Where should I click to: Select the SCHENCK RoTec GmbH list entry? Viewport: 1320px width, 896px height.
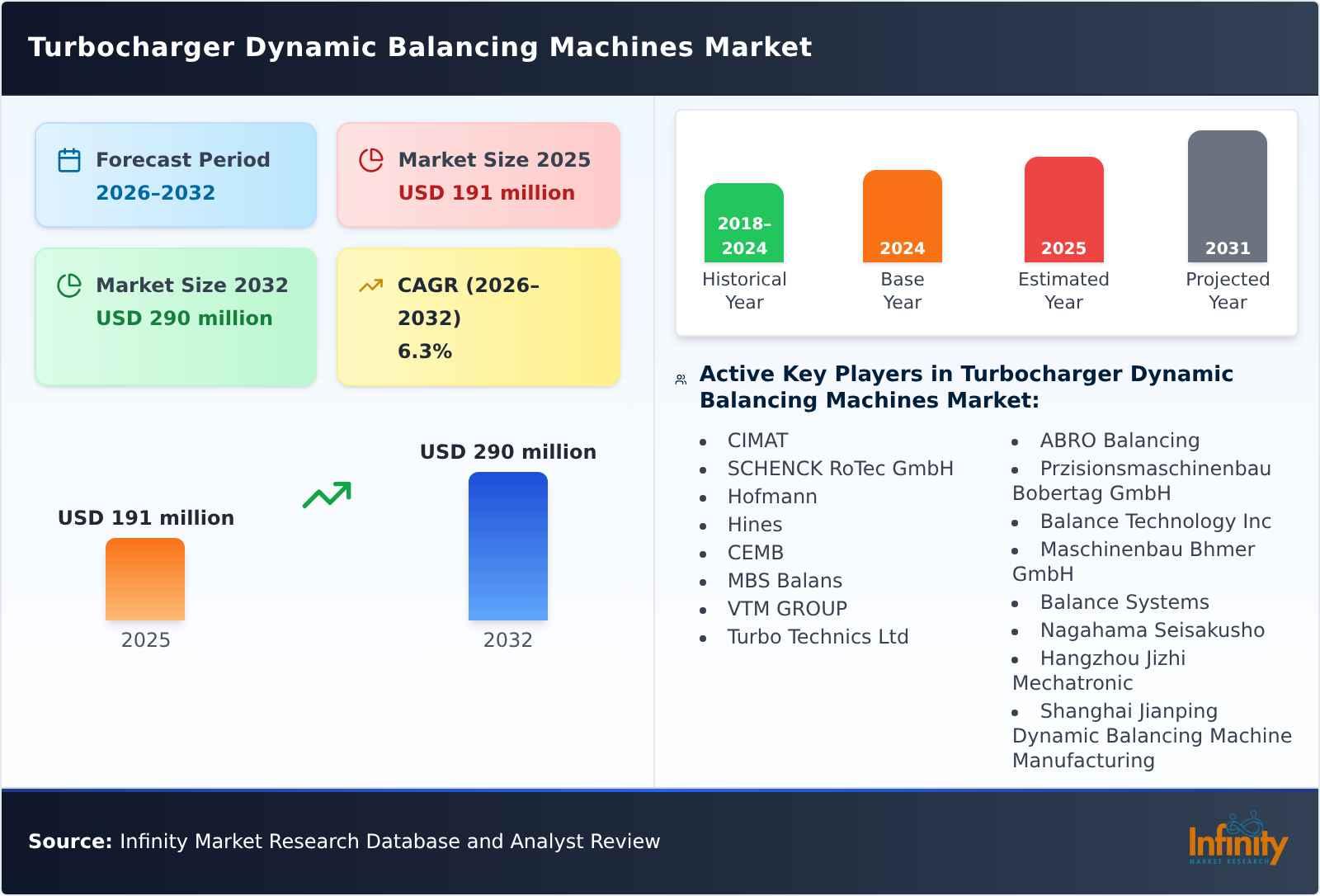pyautogui.click(x=841, y=468)
